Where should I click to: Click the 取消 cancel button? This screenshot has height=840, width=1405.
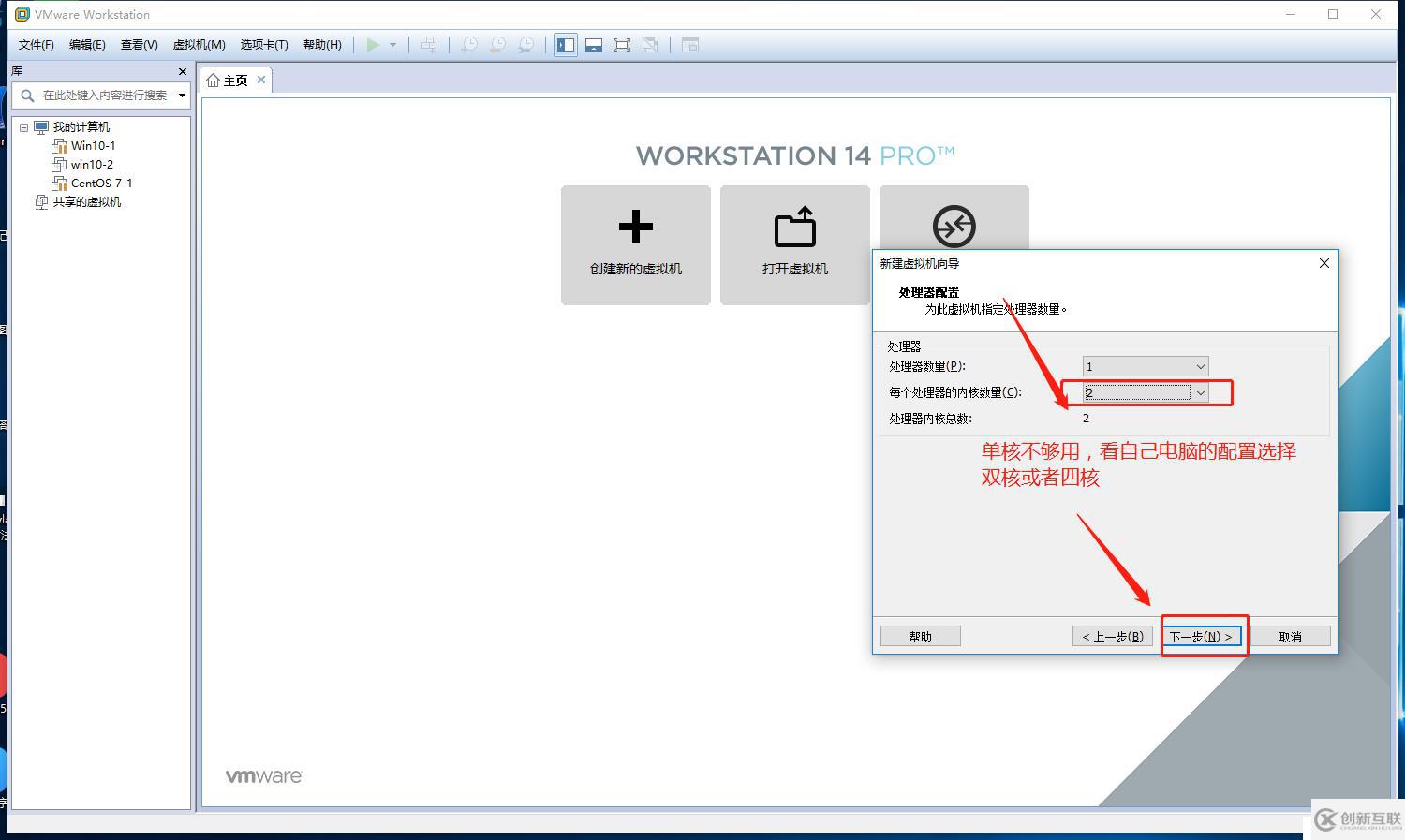tap(1290, 637)
